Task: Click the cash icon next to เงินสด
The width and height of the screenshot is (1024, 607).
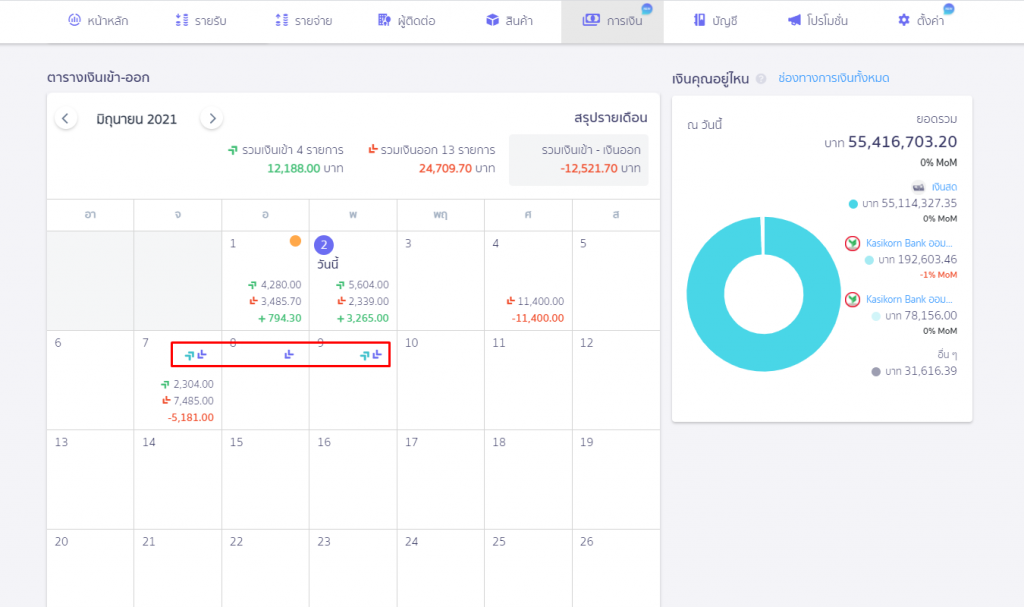Action: tap(918, 187)
